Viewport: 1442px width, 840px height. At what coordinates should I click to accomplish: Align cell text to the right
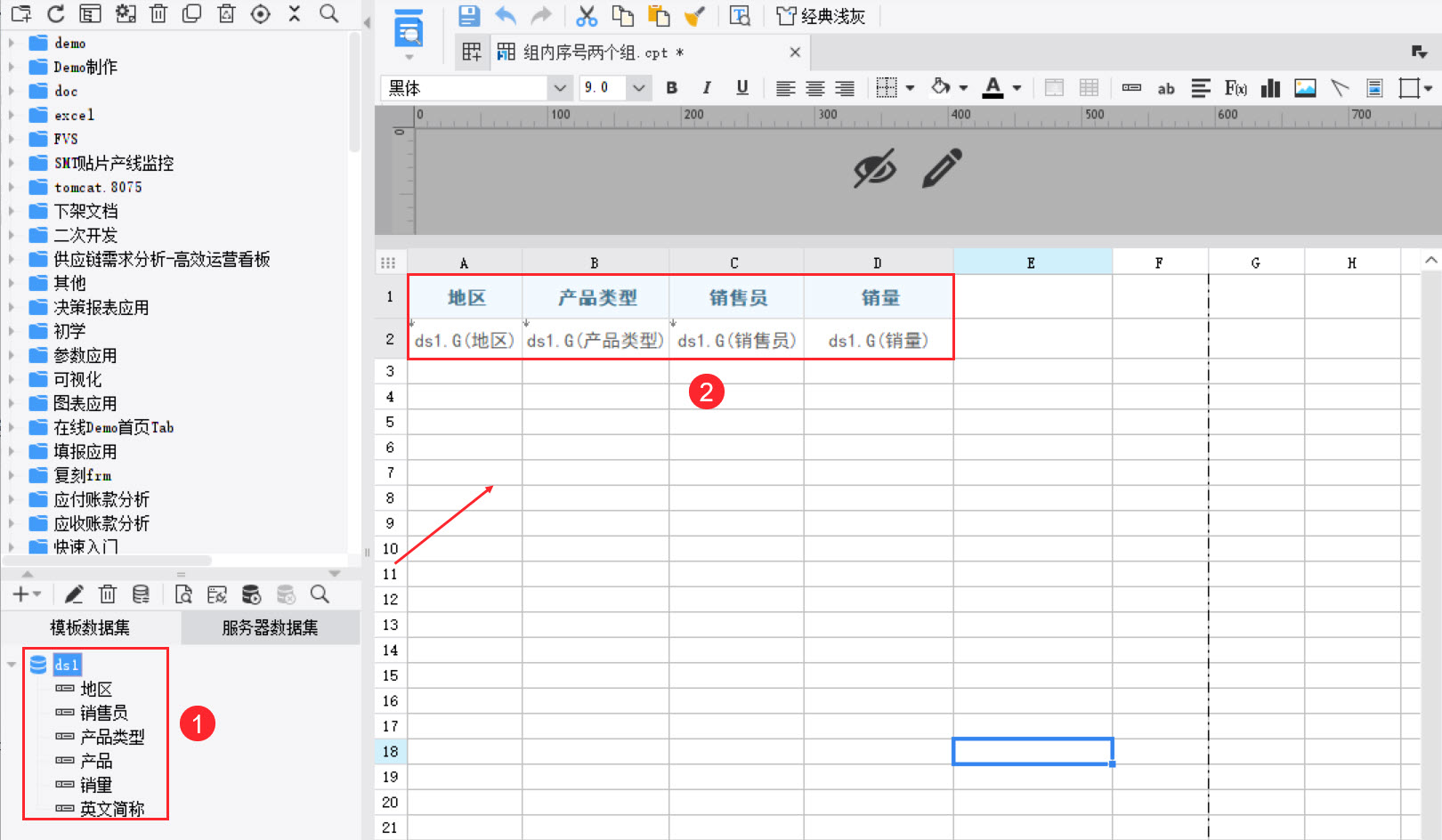coord(845,88)
